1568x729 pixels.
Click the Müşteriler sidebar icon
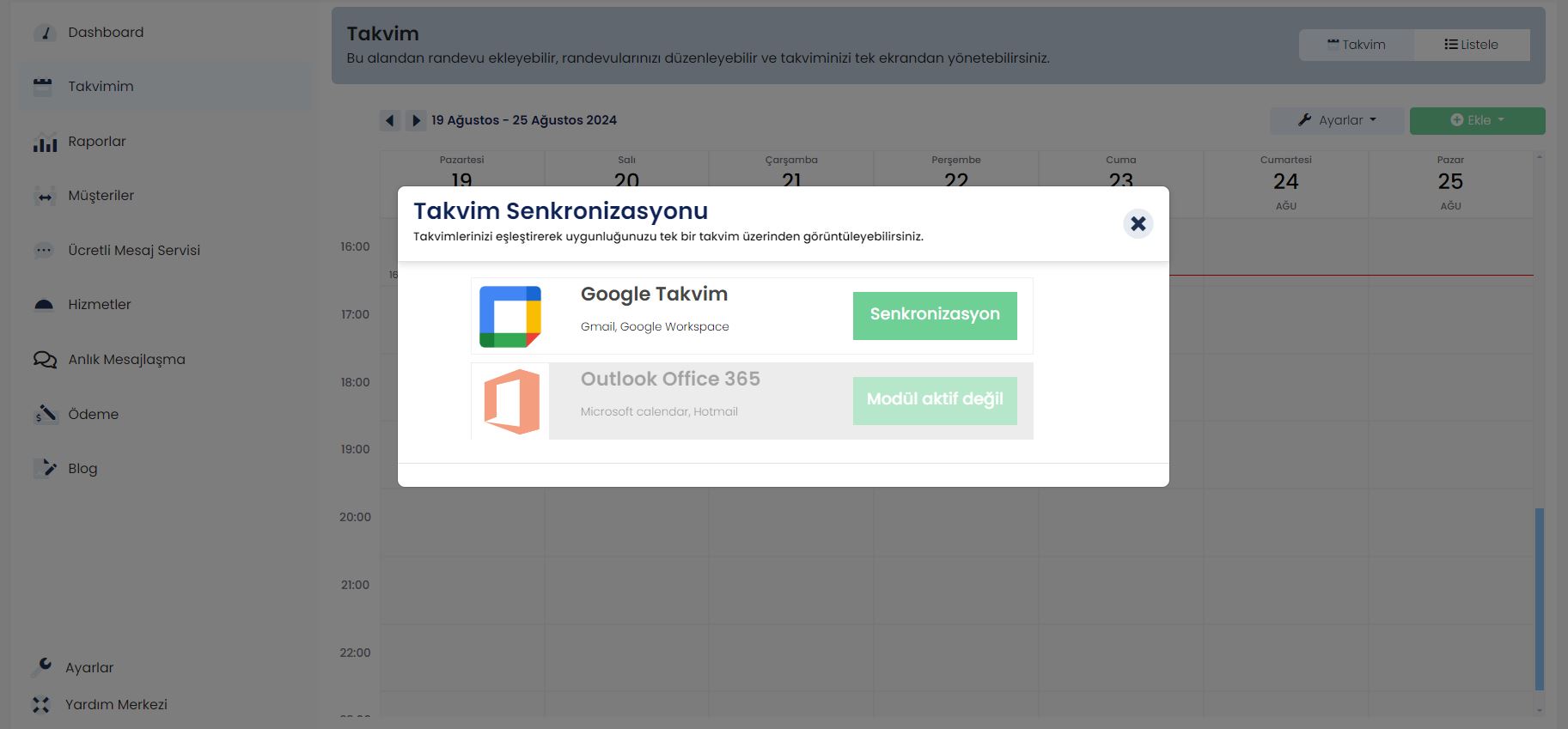(45, 197)
